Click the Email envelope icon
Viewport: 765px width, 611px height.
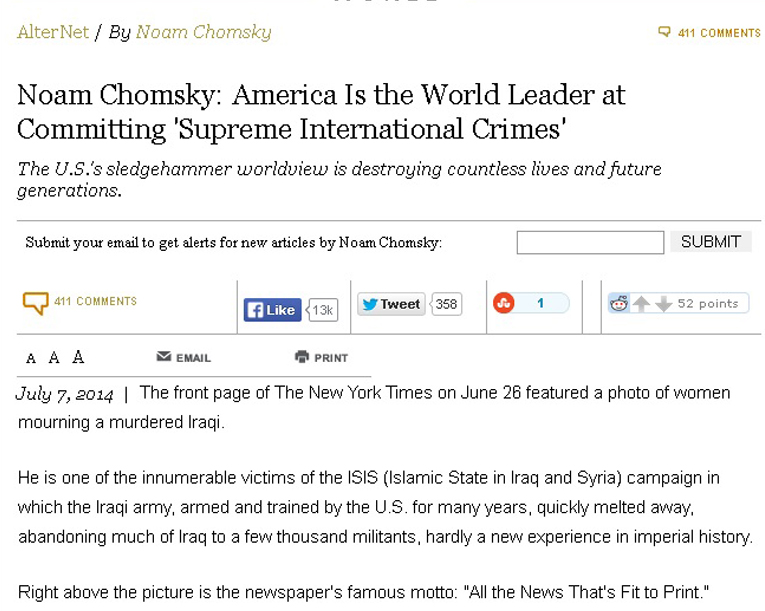click(x=164, y=357)
